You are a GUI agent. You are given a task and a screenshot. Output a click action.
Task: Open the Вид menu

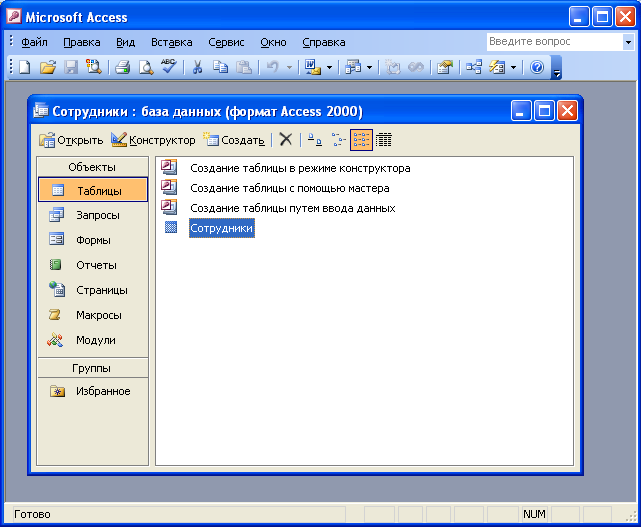126,42
